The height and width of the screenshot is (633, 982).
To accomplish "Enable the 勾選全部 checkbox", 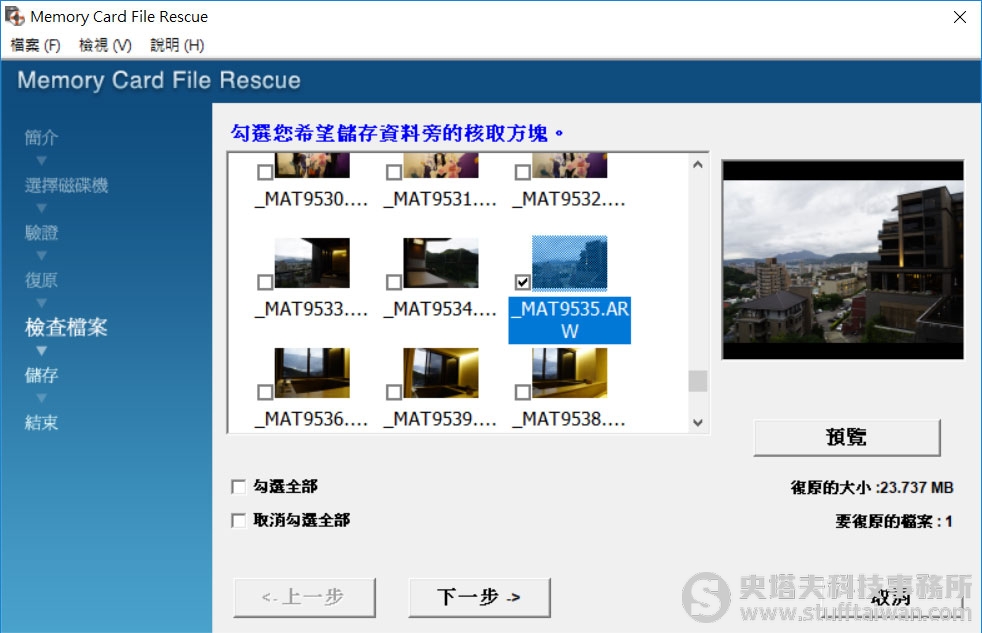I will point(239,486).
